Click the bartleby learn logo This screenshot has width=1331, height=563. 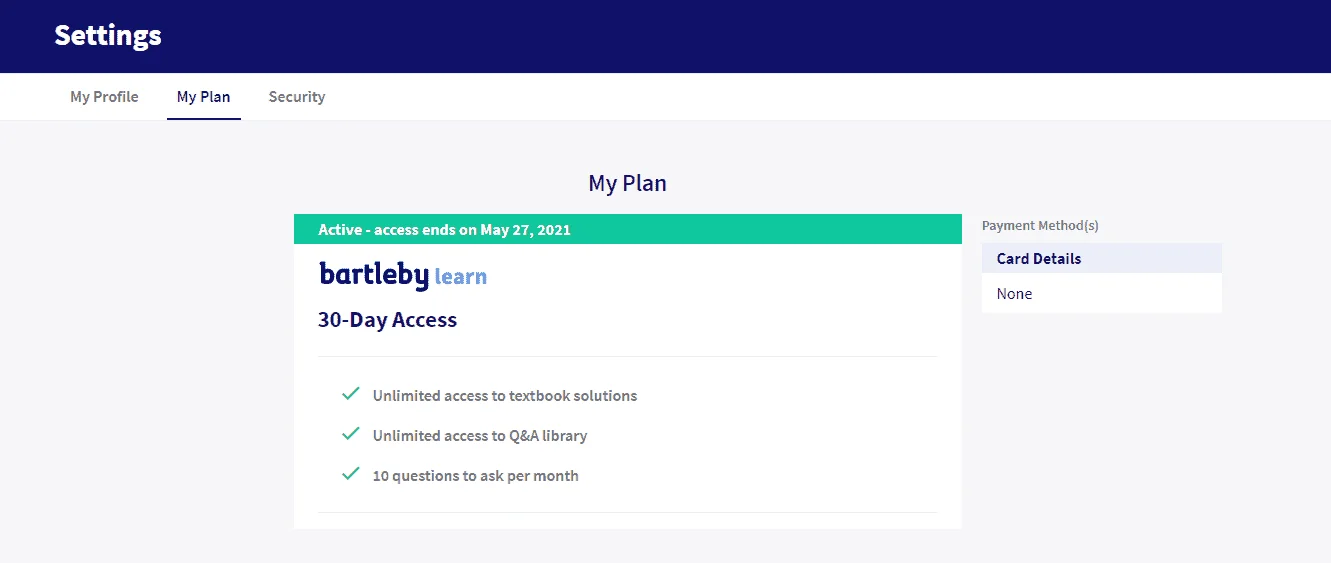click(x=403, y=275)
